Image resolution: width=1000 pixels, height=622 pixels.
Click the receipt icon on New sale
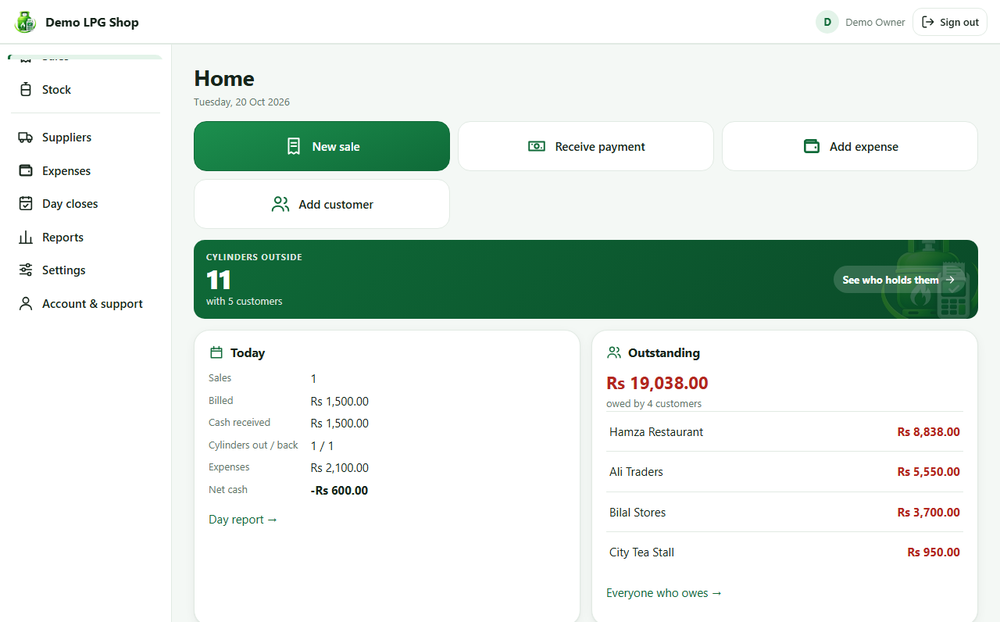[293, 146]
